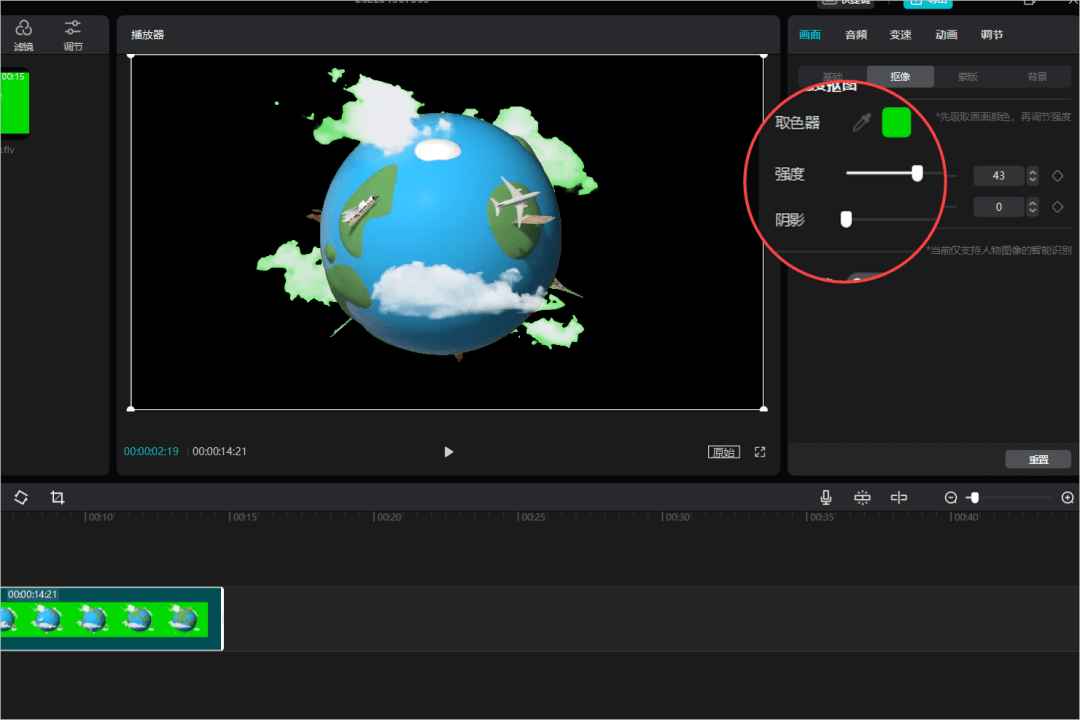1080x720 pixels.
Task: Click the green picked color swatch
Action: click(896, 123)
